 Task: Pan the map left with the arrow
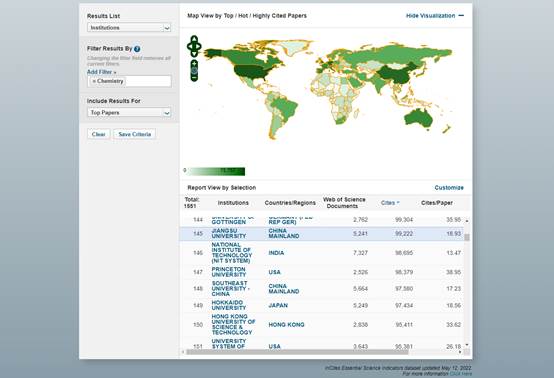(189, 46)
